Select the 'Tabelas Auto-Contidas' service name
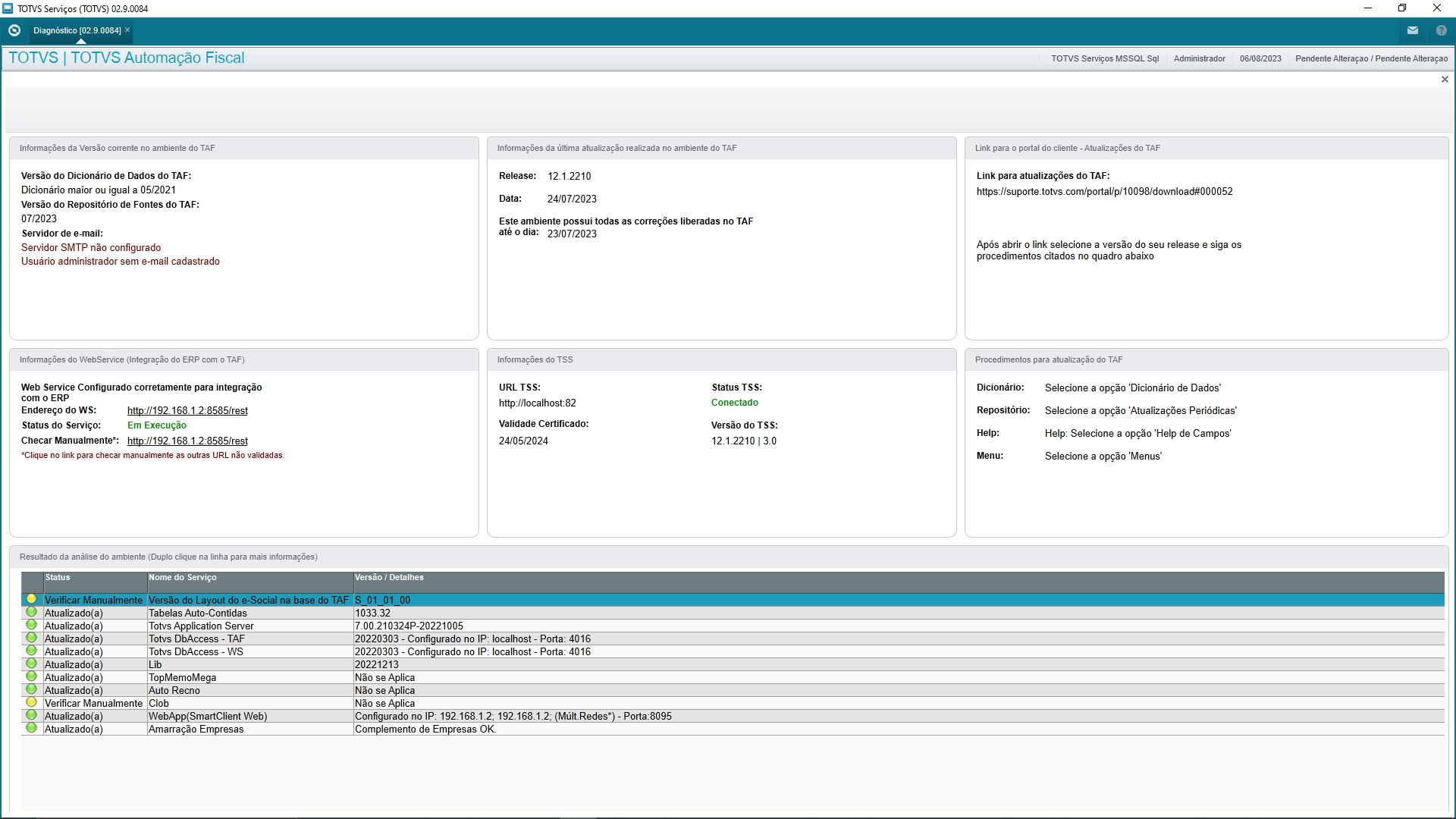Viewport: 1456px width, 819px height. [198, 613]
